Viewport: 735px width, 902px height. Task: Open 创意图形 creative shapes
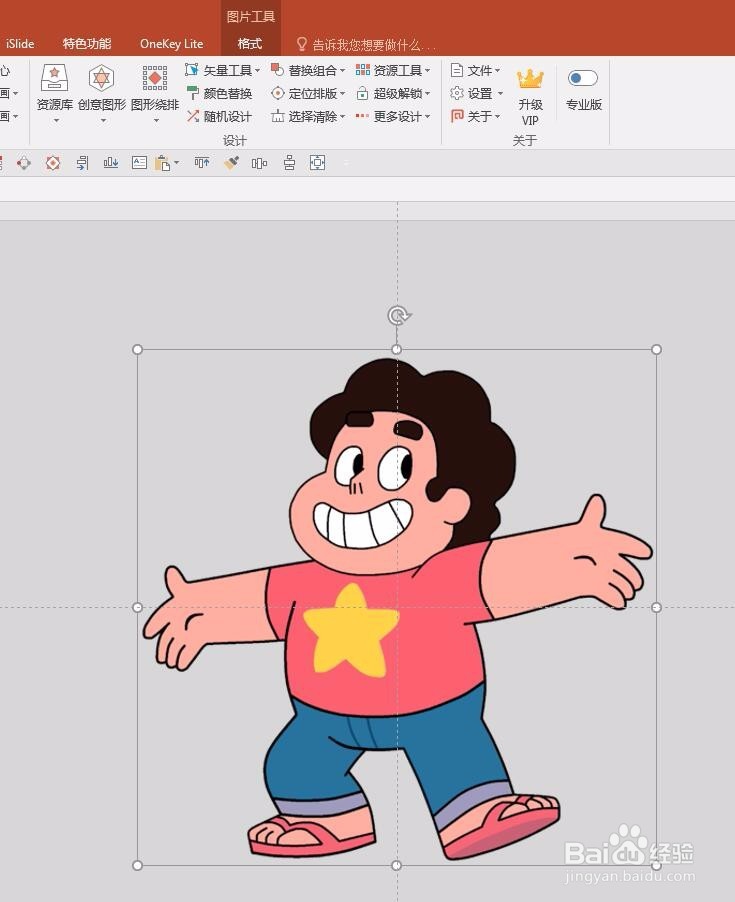tap(102, 86)
